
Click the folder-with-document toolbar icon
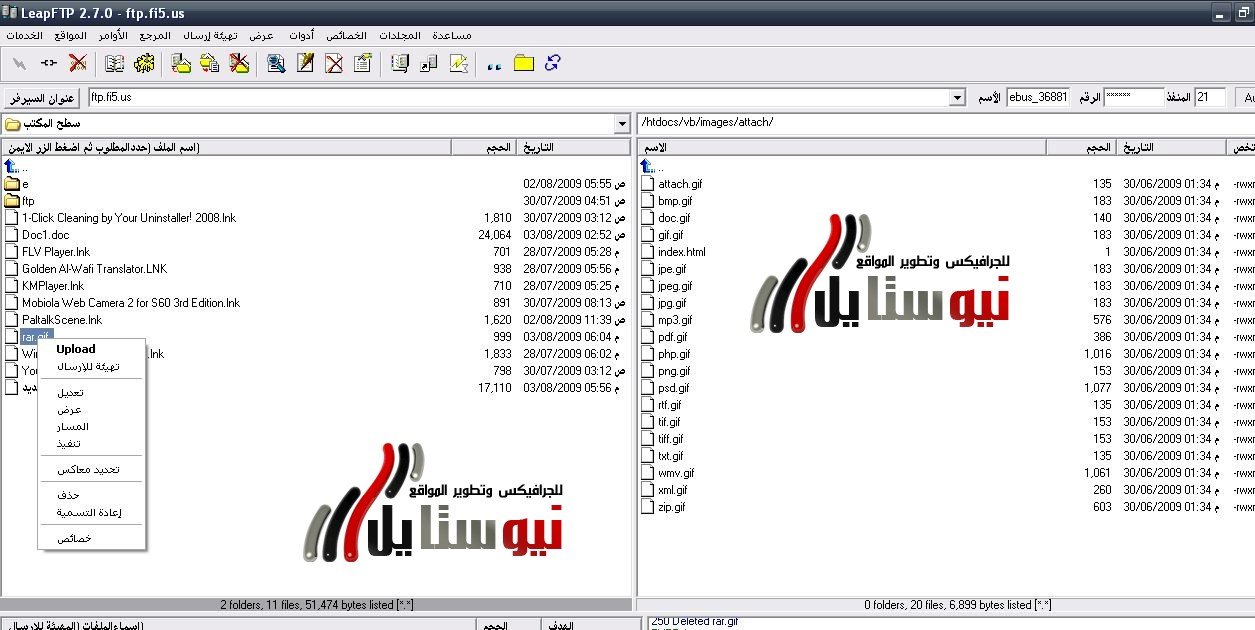(181, 63)
